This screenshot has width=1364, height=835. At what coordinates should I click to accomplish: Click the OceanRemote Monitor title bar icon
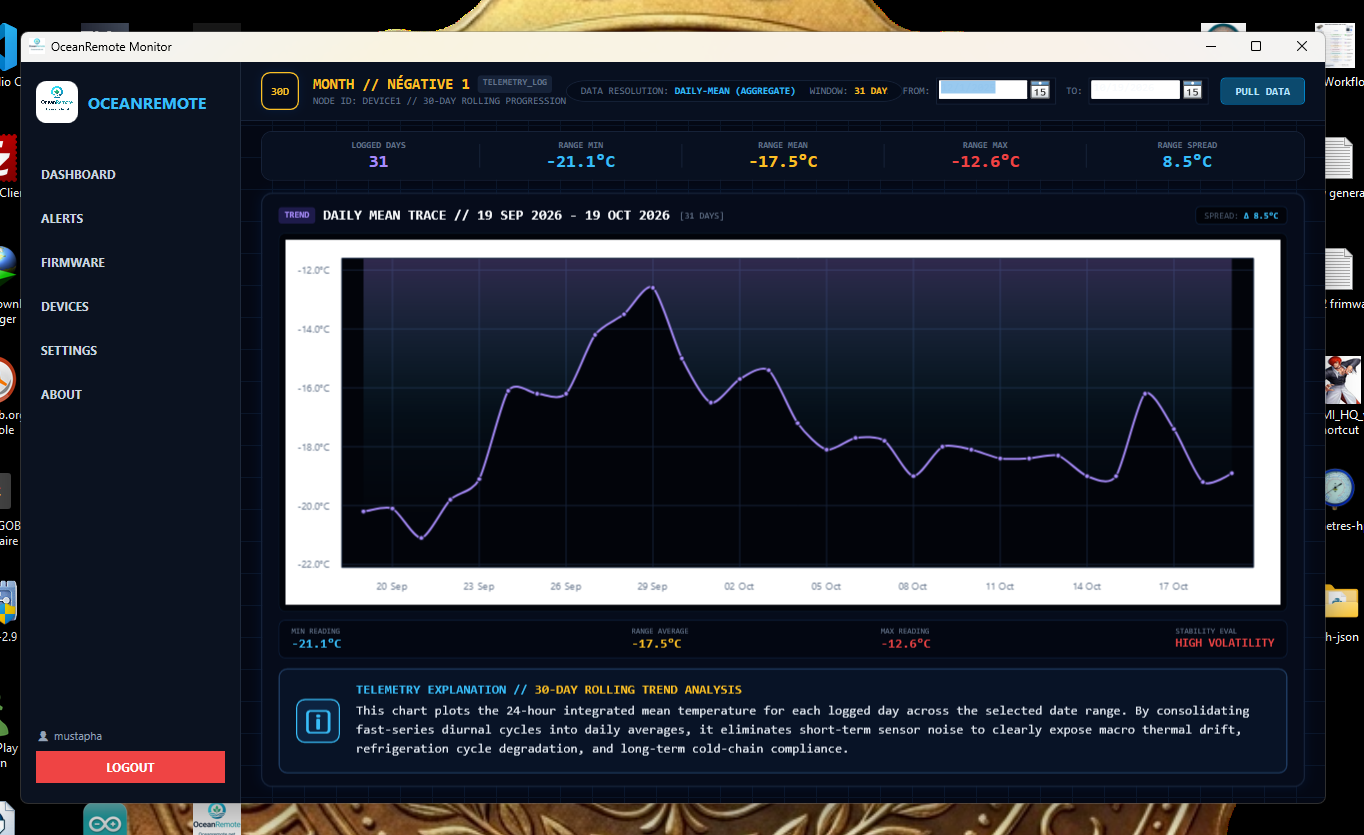click(x=37, y=46)
